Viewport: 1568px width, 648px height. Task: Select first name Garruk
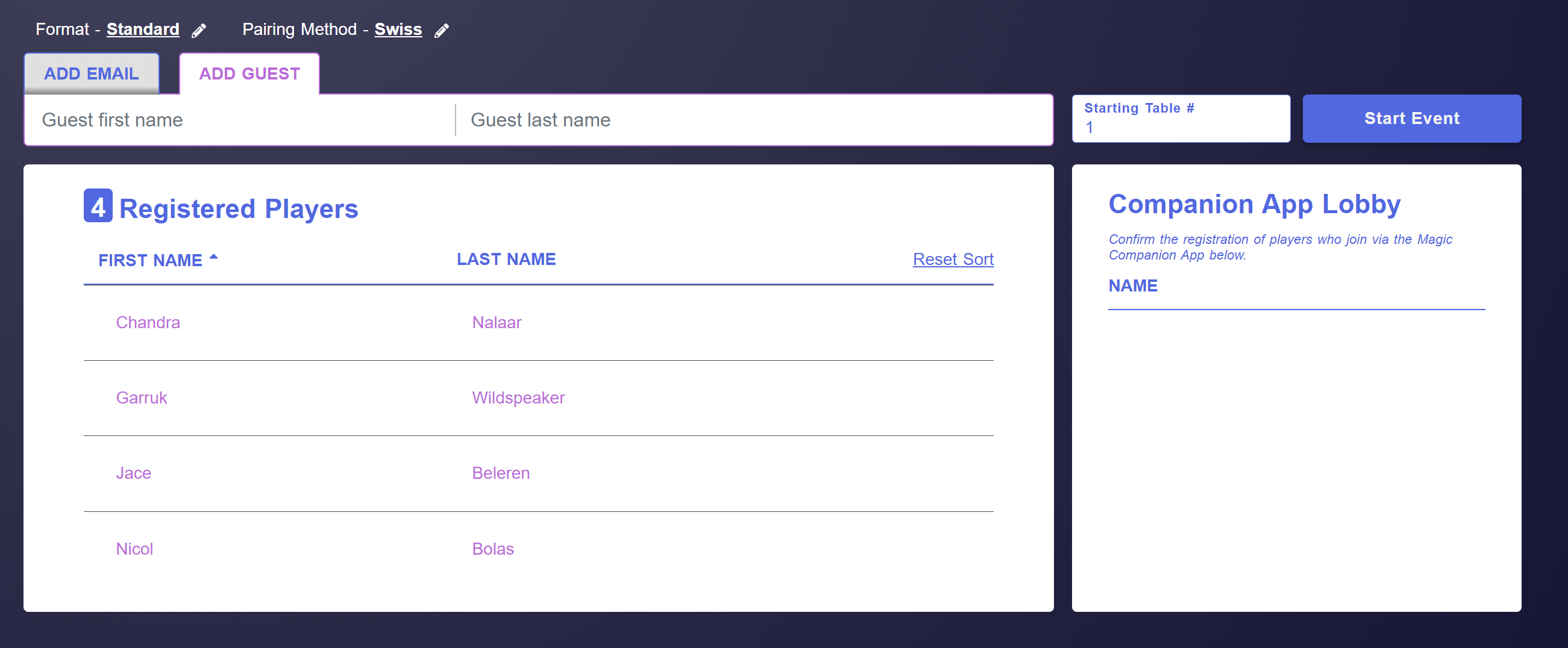pos(141,398)
